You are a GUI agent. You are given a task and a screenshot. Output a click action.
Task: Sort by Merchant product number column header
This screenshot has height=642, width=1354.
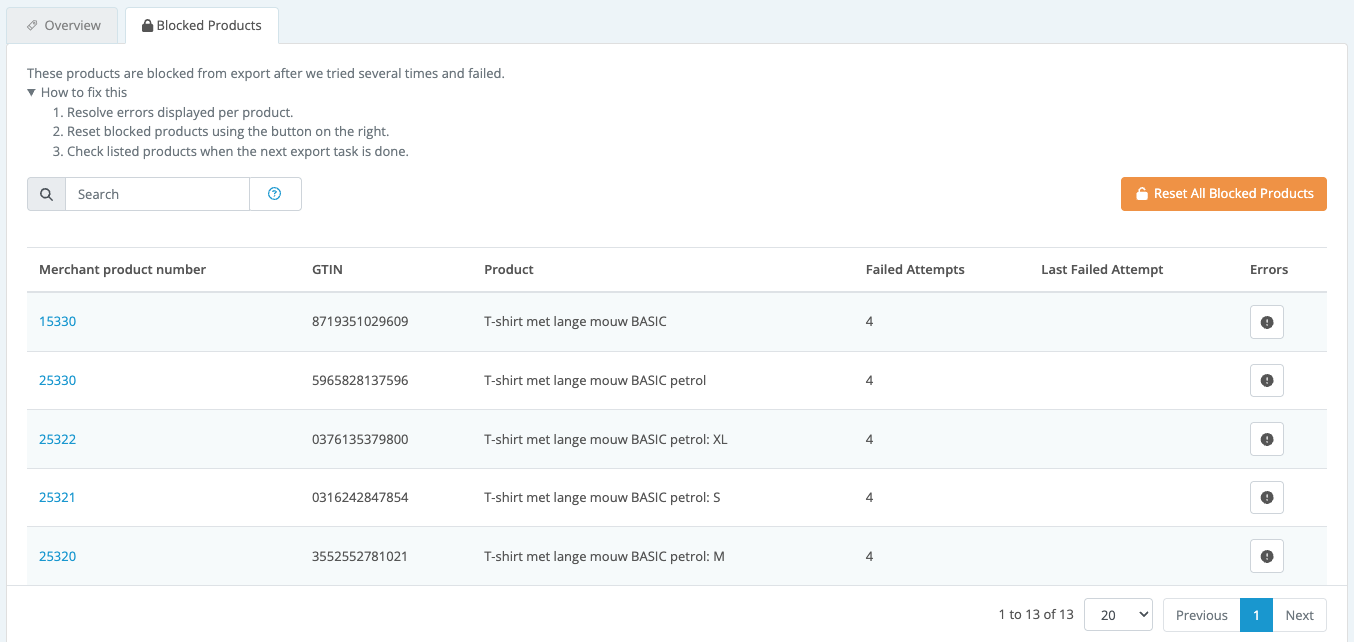122,270
